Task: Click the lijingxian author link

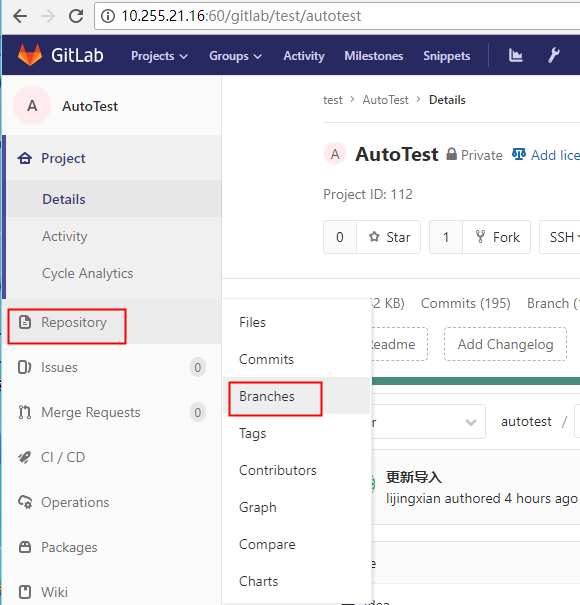Action: 413,498
